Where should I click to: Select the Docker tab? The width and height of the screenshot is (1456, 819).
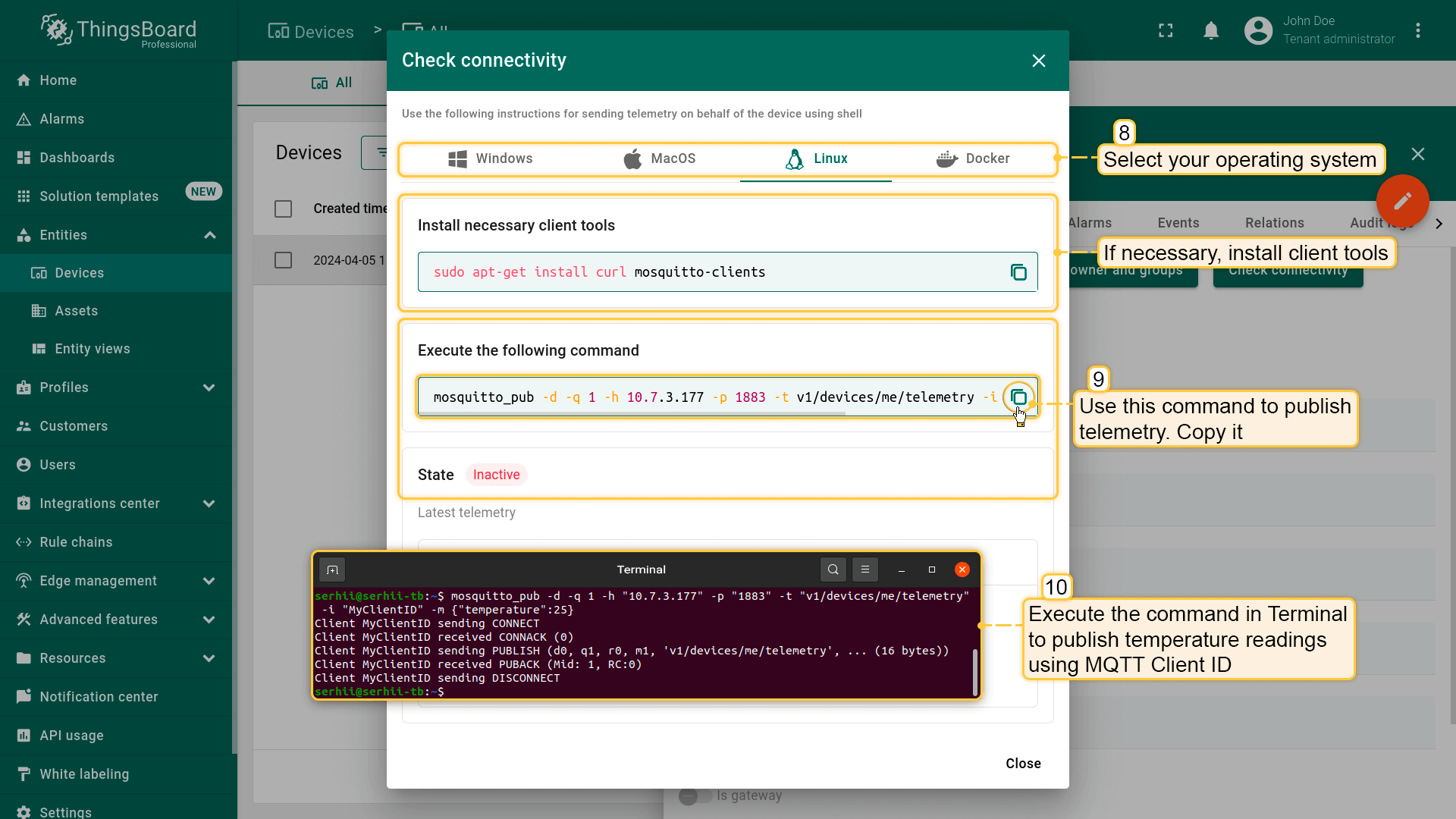[973, 158]
